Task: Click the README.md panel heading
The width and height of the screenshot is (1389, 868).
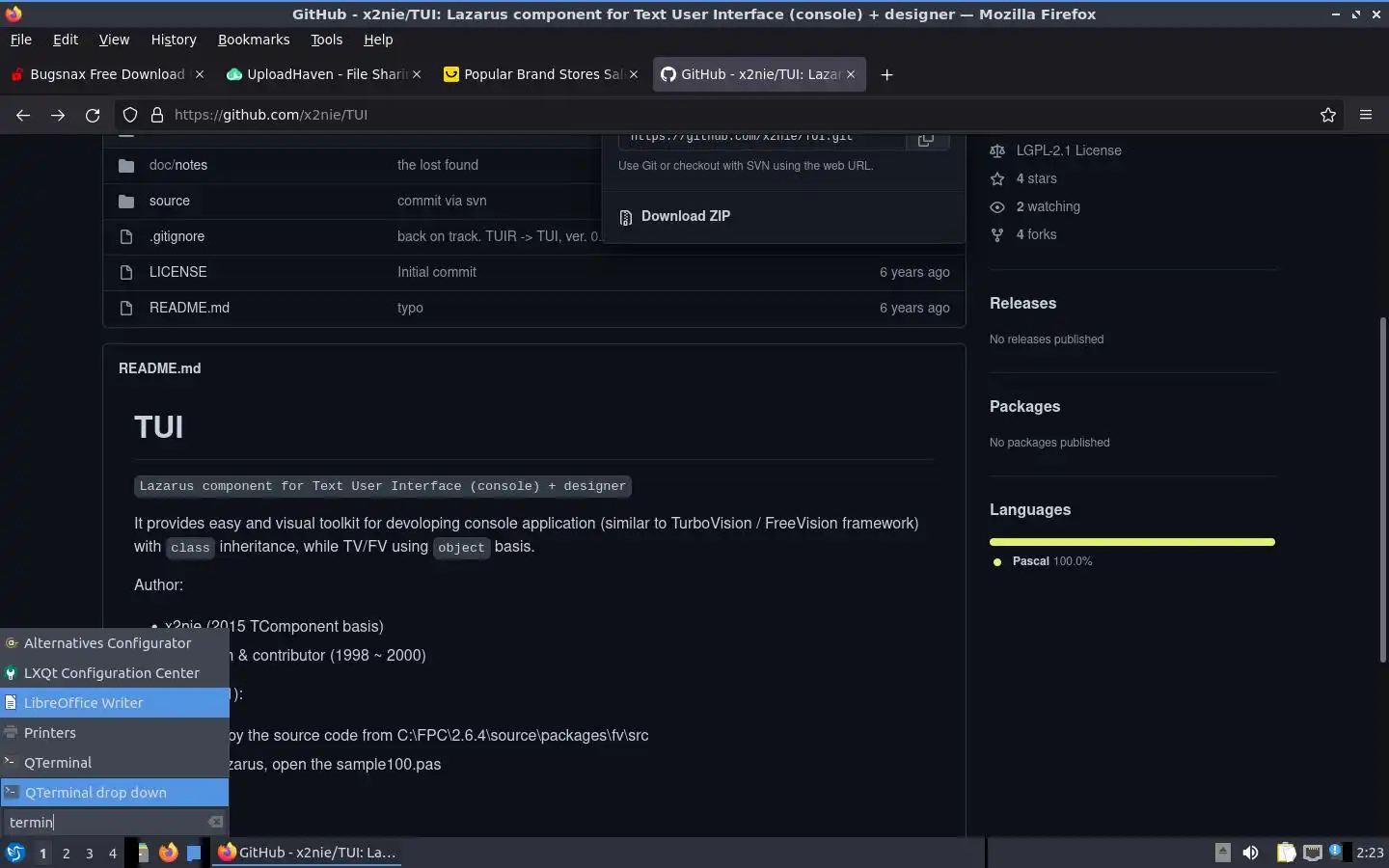Action: tap(160, 368)
